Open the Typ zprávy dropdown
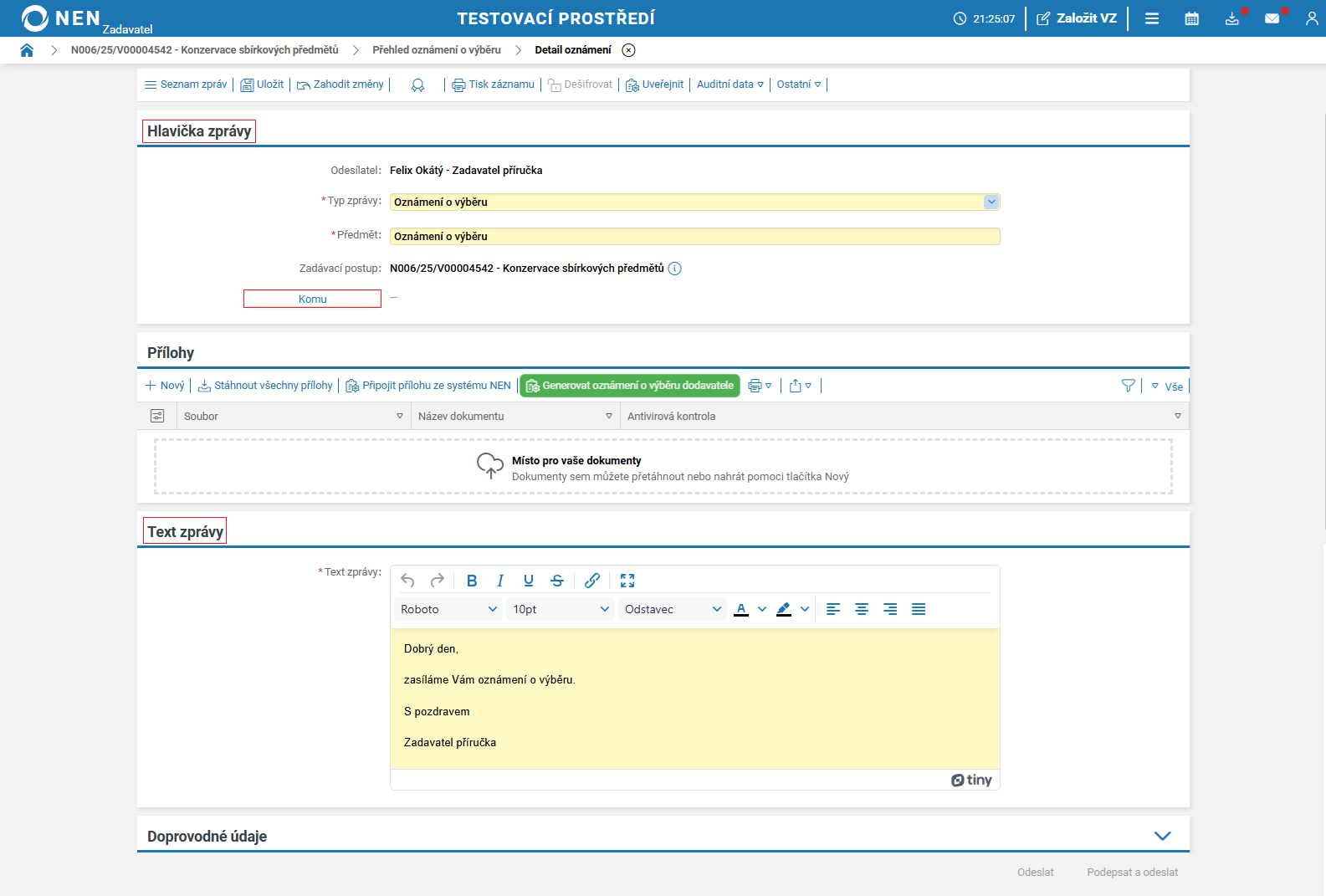This screenshot has height=896, width=1326. [991, 202]
